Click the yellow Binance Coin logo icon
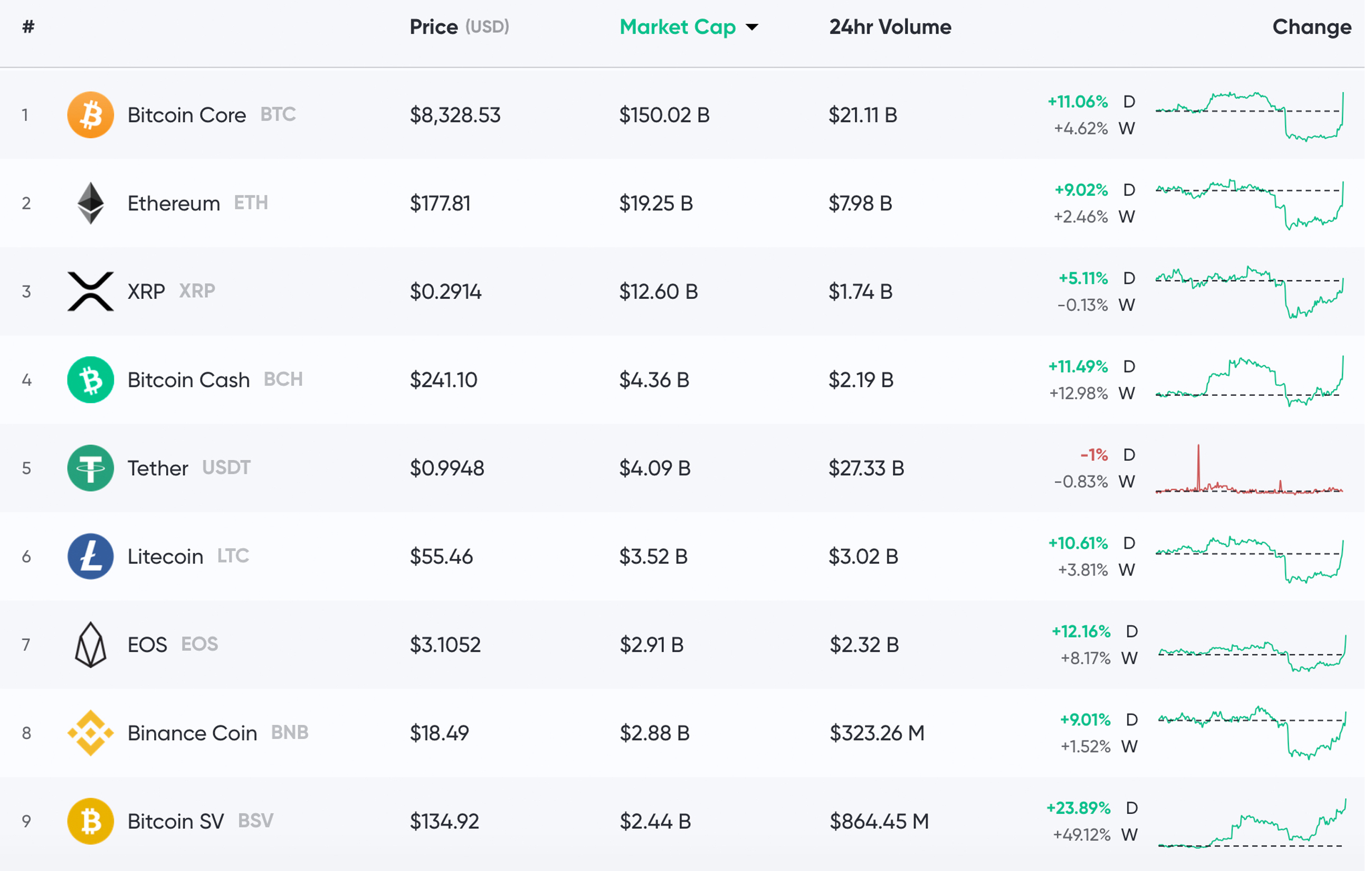This screenshot has height=871, width=1372. pyautogui.click(x=90, y=734)
